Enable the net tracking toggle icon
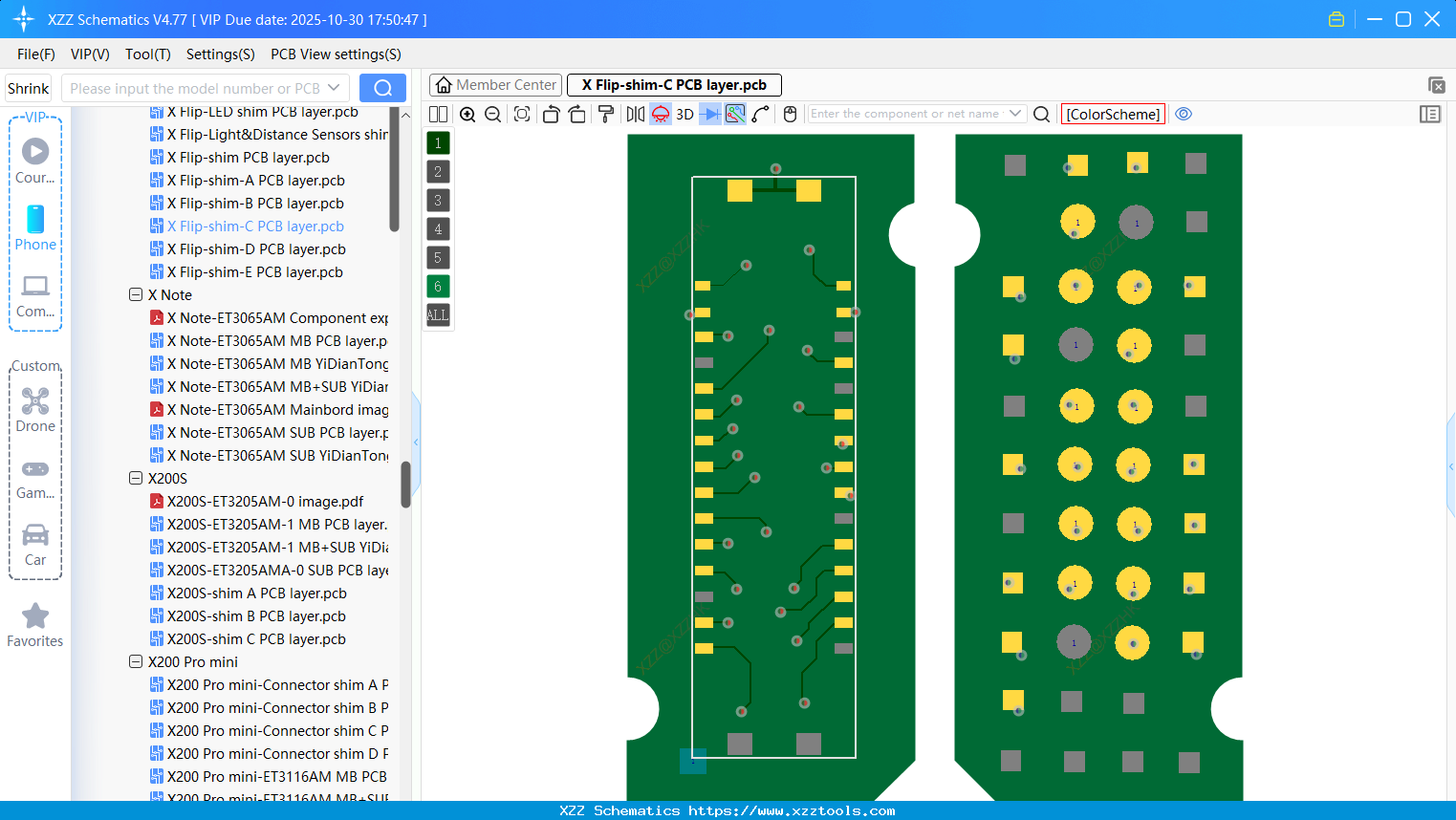Viewport: 1456px width, 820px height. tap(734, 114)
